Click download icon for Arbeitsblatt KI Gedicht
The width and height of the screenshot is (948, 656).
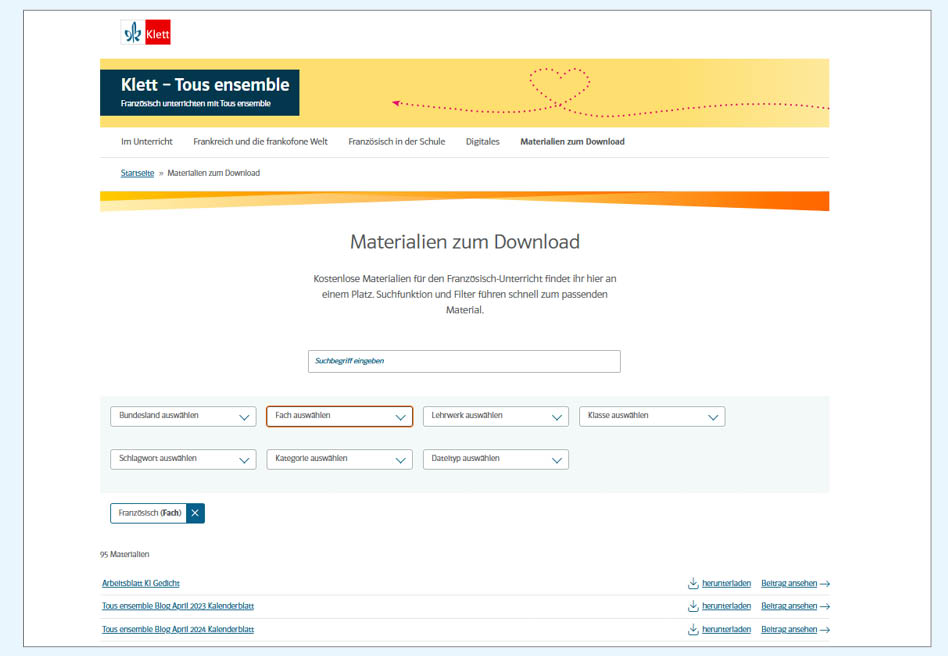tap(693, 583)
